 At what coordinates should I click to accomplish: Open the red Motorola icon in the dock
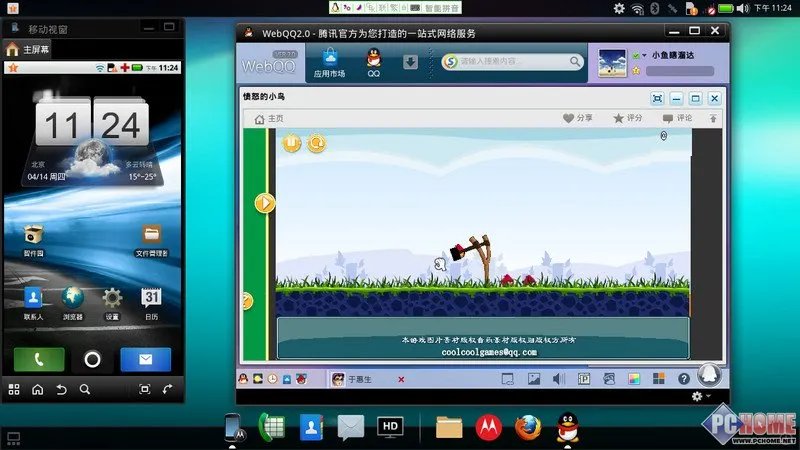tap(489, 428)
